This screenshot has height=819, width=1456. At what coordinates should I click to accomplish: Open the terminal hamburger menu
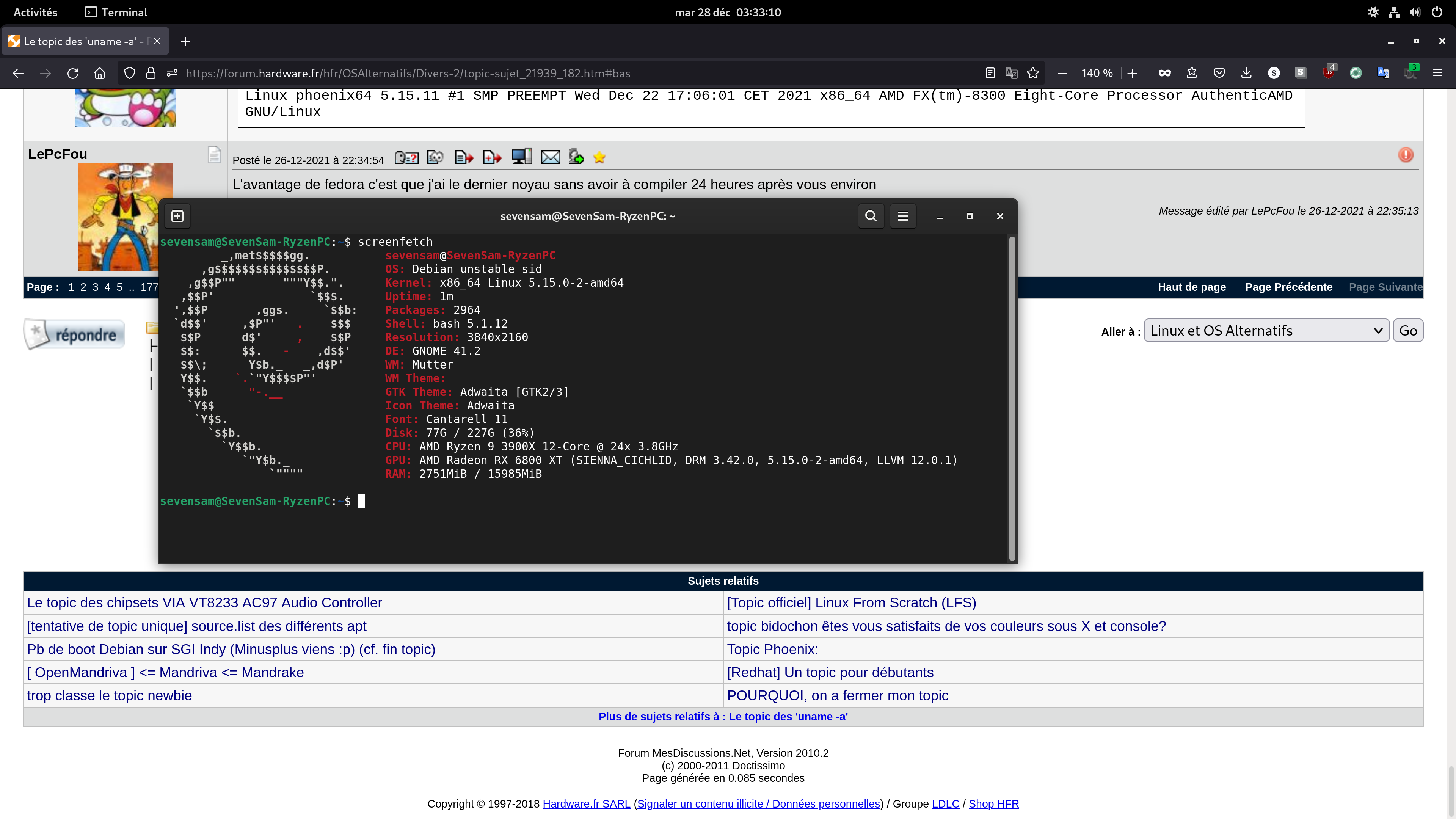pyautogui.click(x=903, y=216)
